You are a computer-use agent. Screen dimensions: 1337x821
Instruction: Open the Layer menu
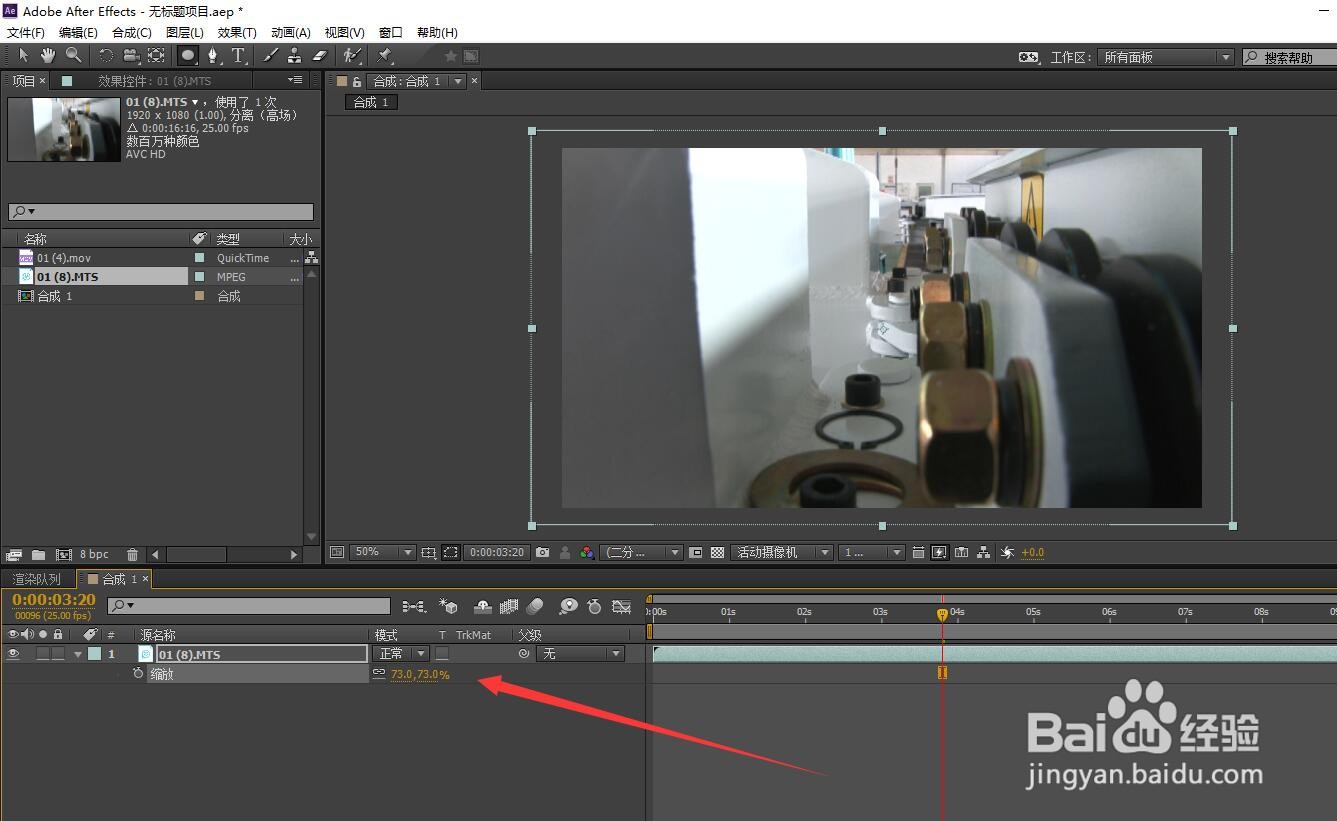tap(184, 33)
